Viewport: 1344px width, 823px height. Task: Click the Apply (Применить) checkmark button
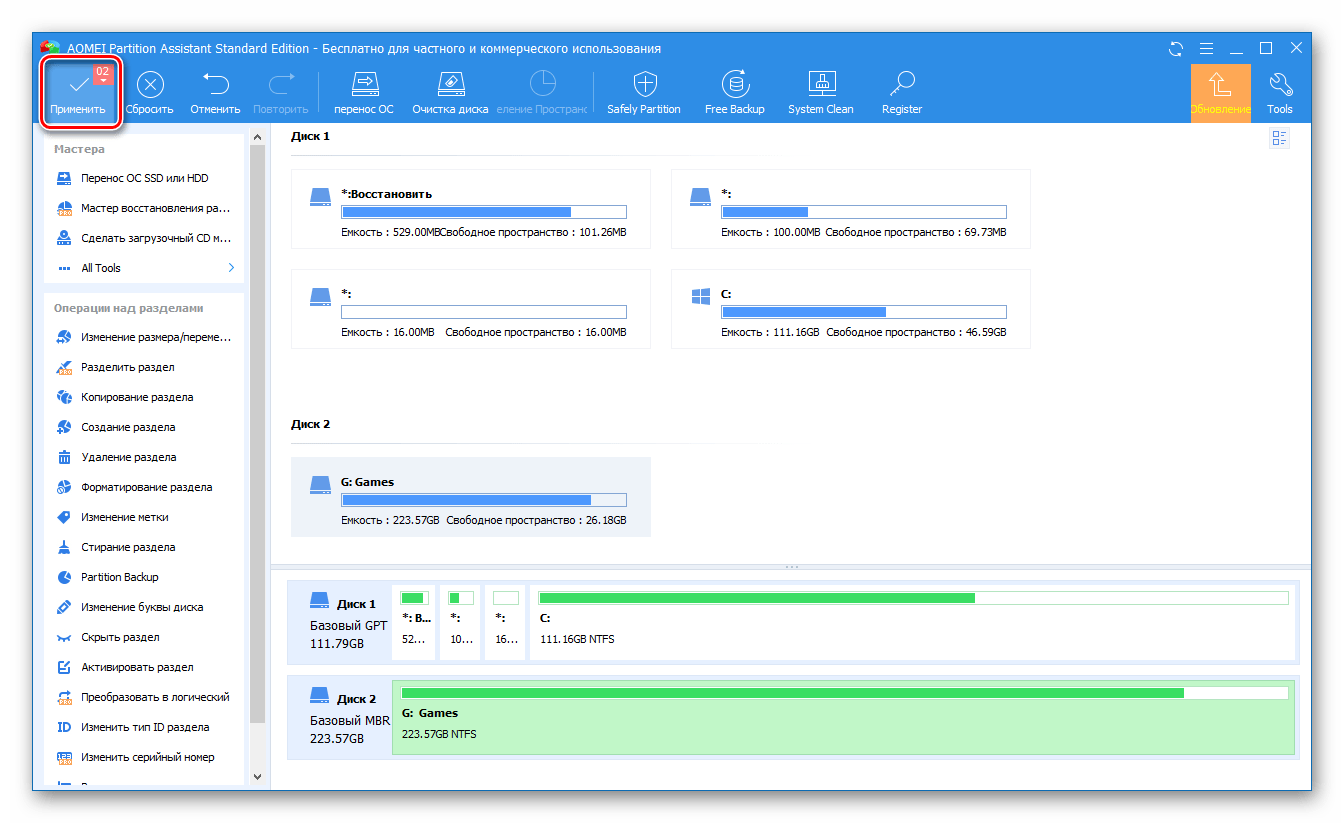point(77,86)
